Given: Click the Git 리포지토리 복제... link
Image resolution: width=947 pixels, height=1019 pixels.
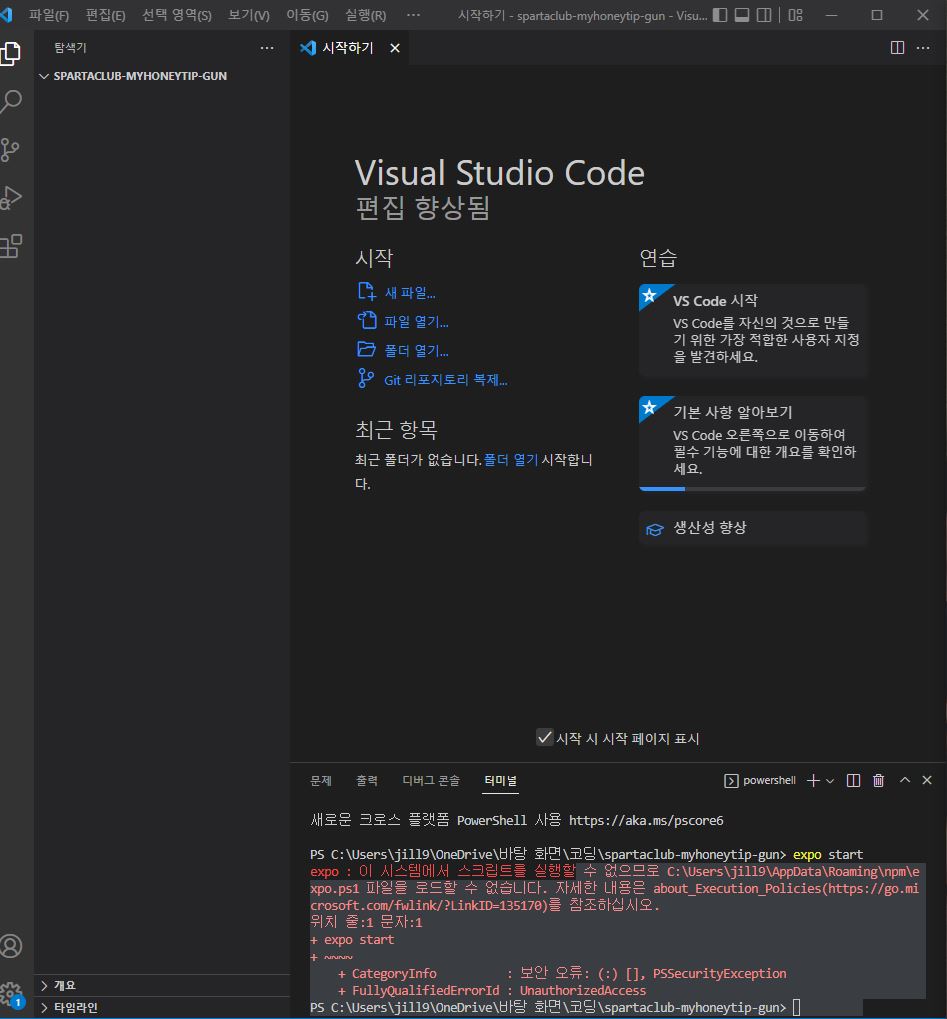Looking at the screenshot, I should tap(446, 380).
